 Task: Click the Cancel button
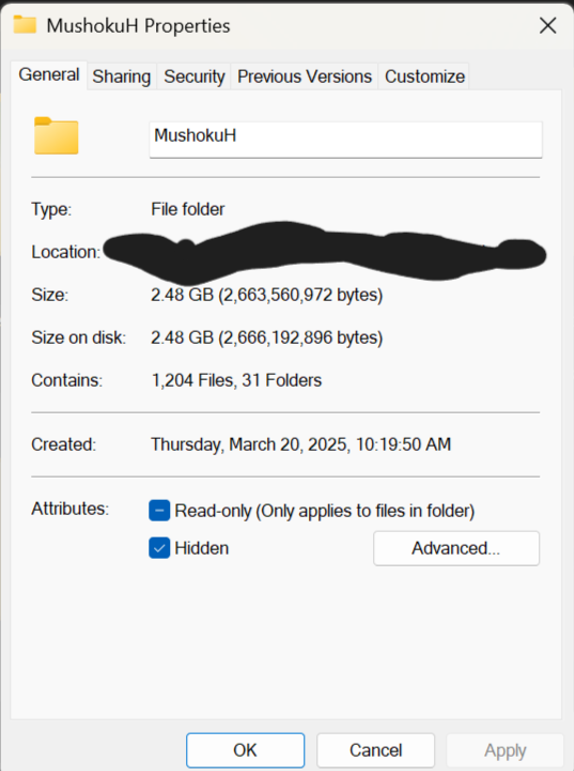376,750
